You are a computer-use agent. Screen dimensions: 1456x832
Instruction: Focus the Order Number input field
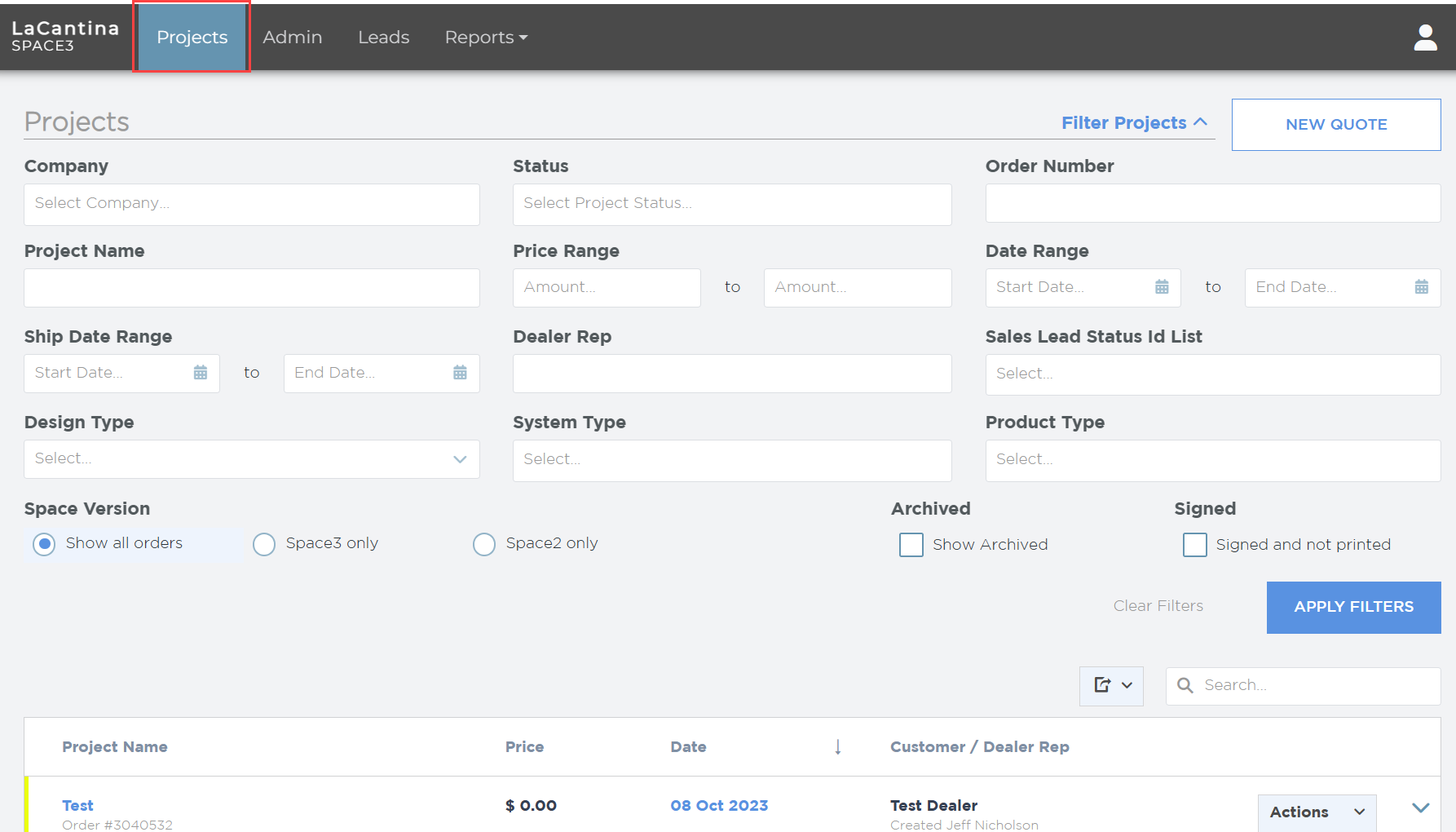[1213, 203]
